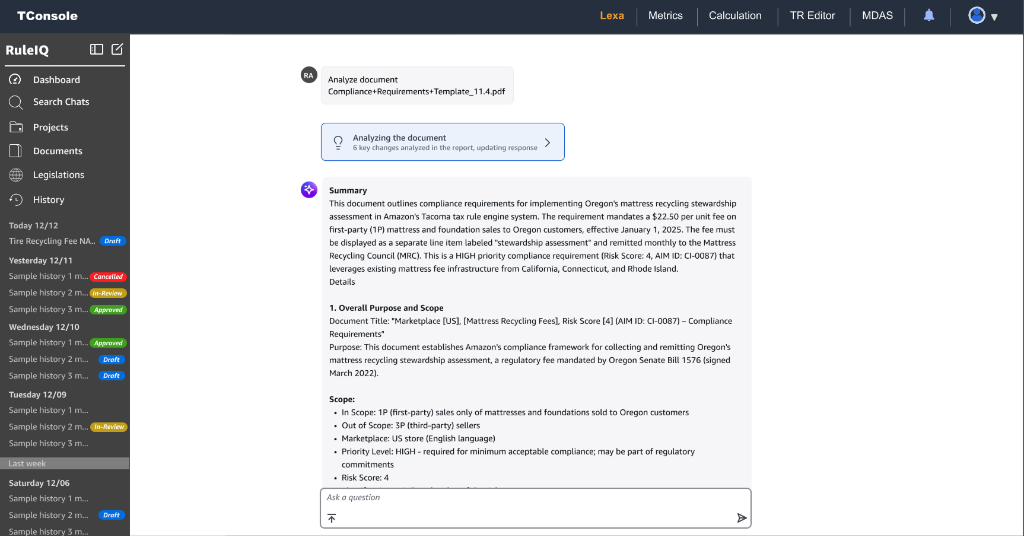Click the notification bell icon
The image size is (1024, 536).
(x=929, y=16)
